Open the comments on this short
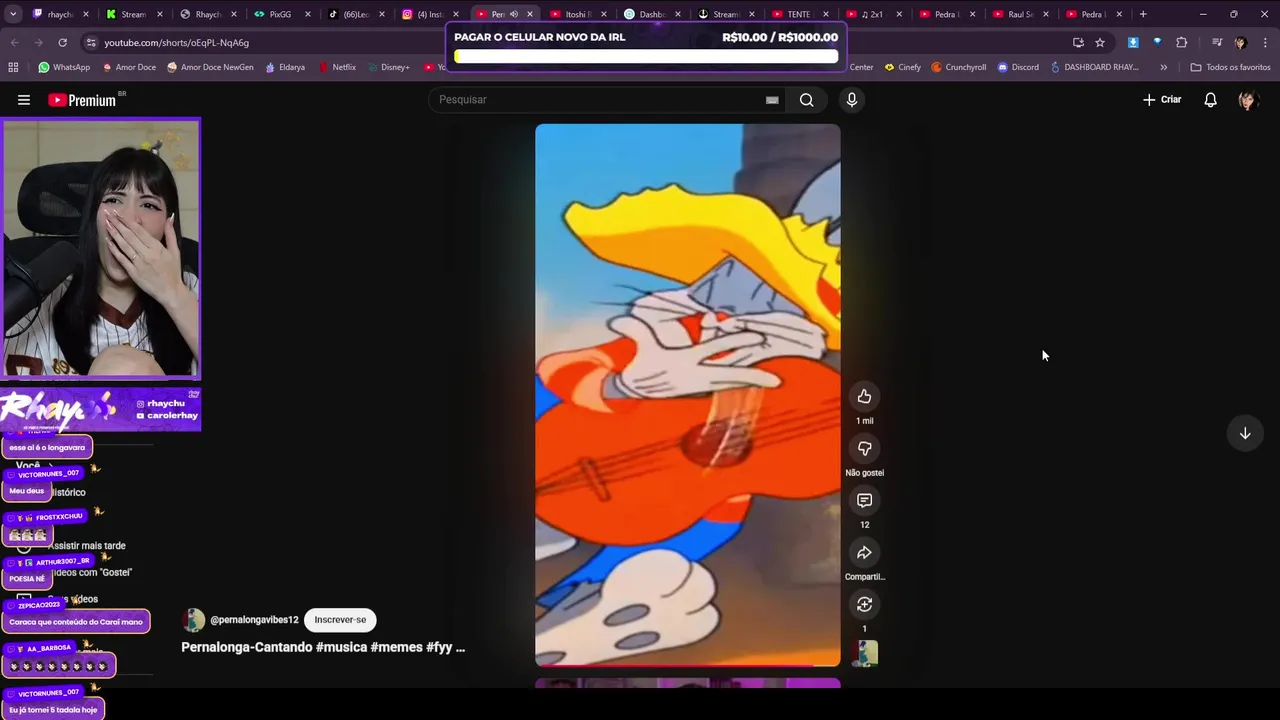The height and width of the screenshot is (720, 1280). pyautogui.click(x=864, y=501)
